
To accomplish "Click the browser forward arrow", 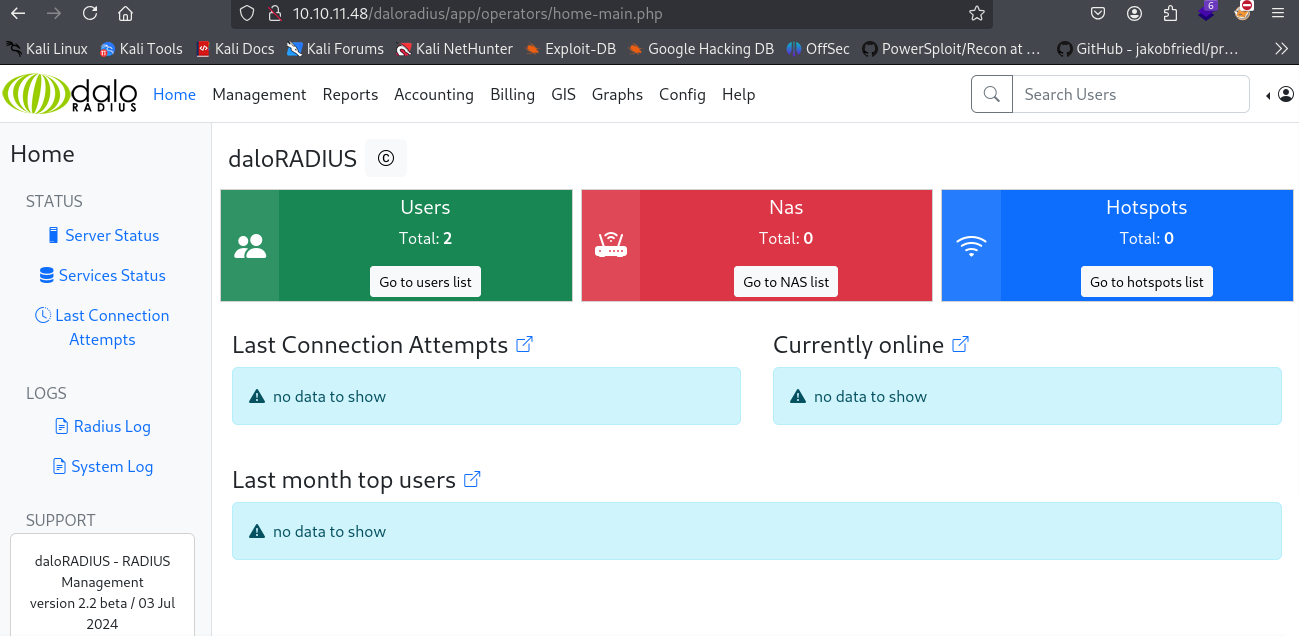I will pyautogui.click(x=53, y=14).
